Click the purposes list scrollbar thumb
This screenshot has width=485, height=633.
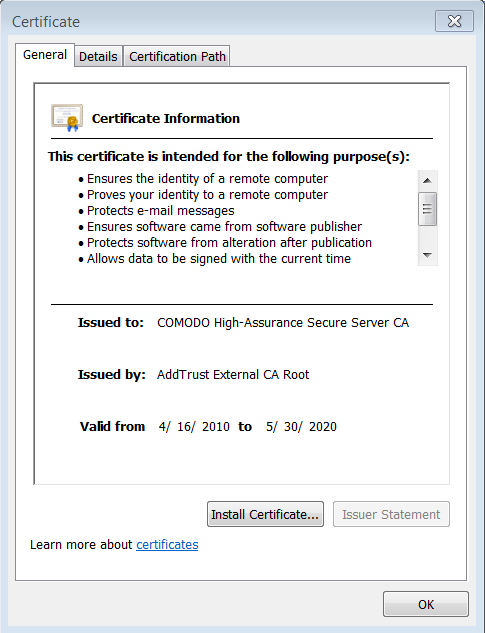click(427, 209)
